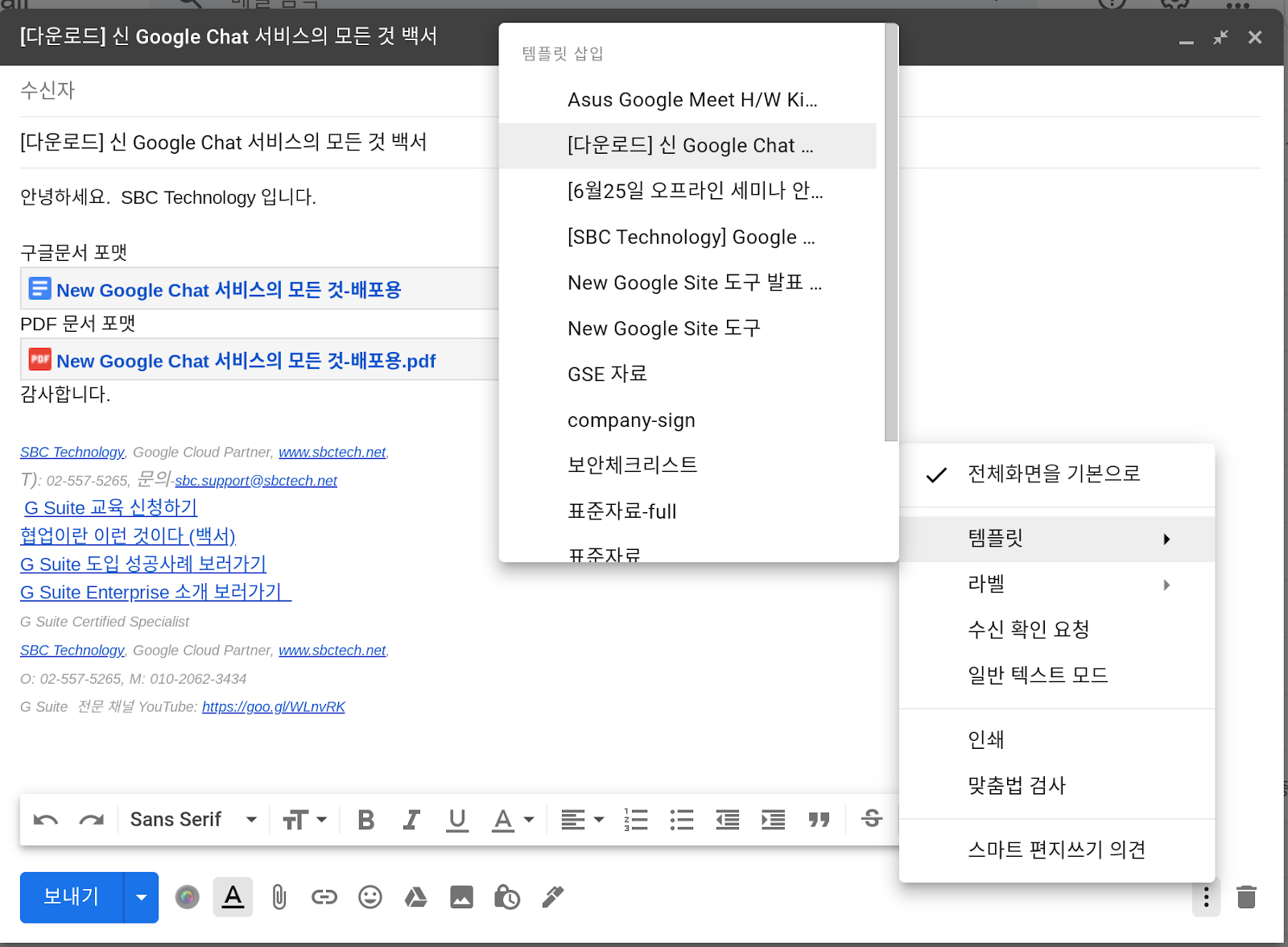Image resolution: width=1288 pixels, height=947 pixels.
Task: Open the emoji picker
Action: click(x=370, y=896)
